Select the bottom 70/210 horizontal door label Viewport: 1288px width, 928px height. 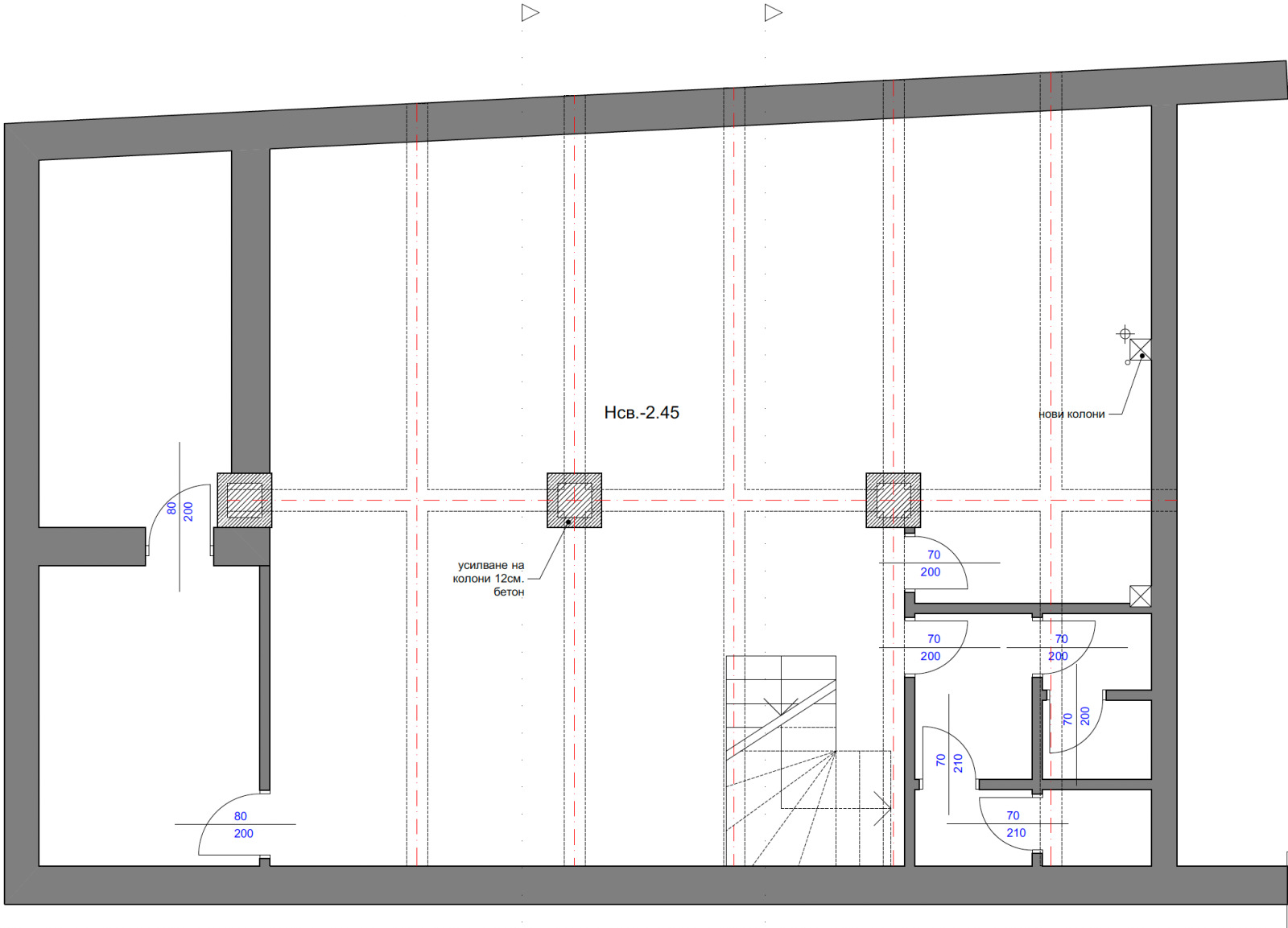1014,824
